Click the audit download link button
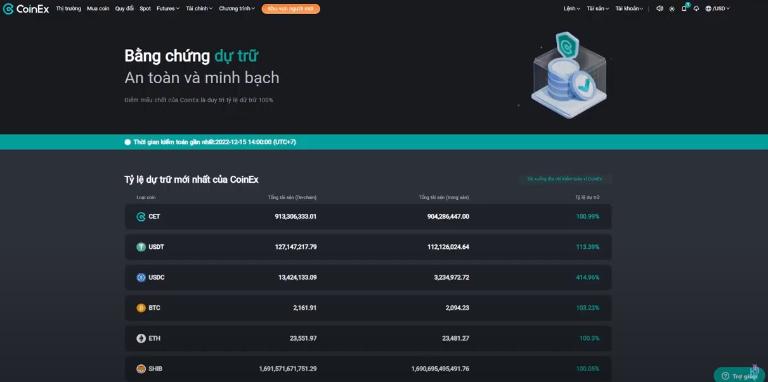768x382 pixels. pos(565,179)
